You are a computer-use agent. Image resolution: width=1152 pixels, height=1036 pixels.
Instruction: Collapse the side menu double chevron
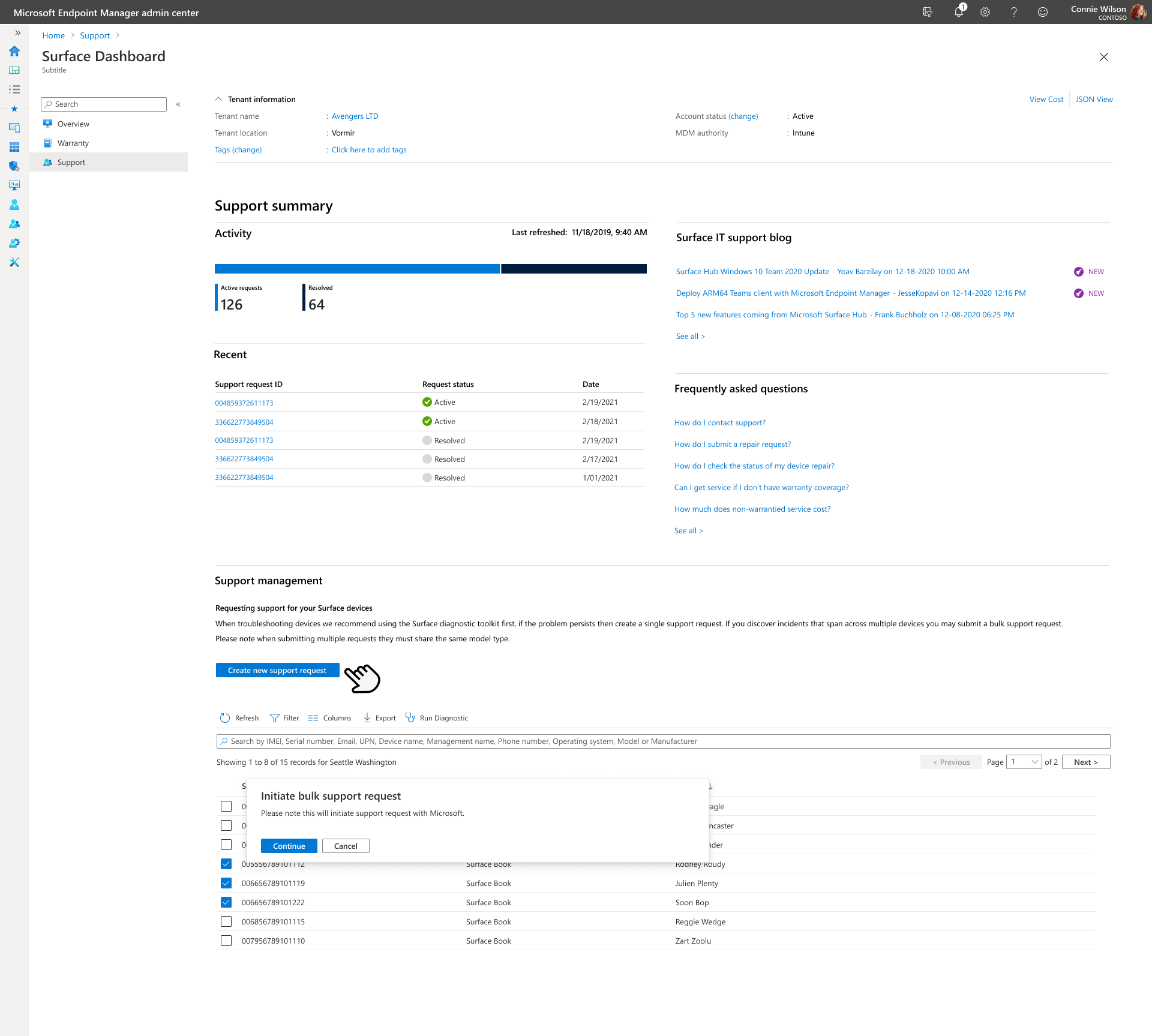[x=178, y=104]
